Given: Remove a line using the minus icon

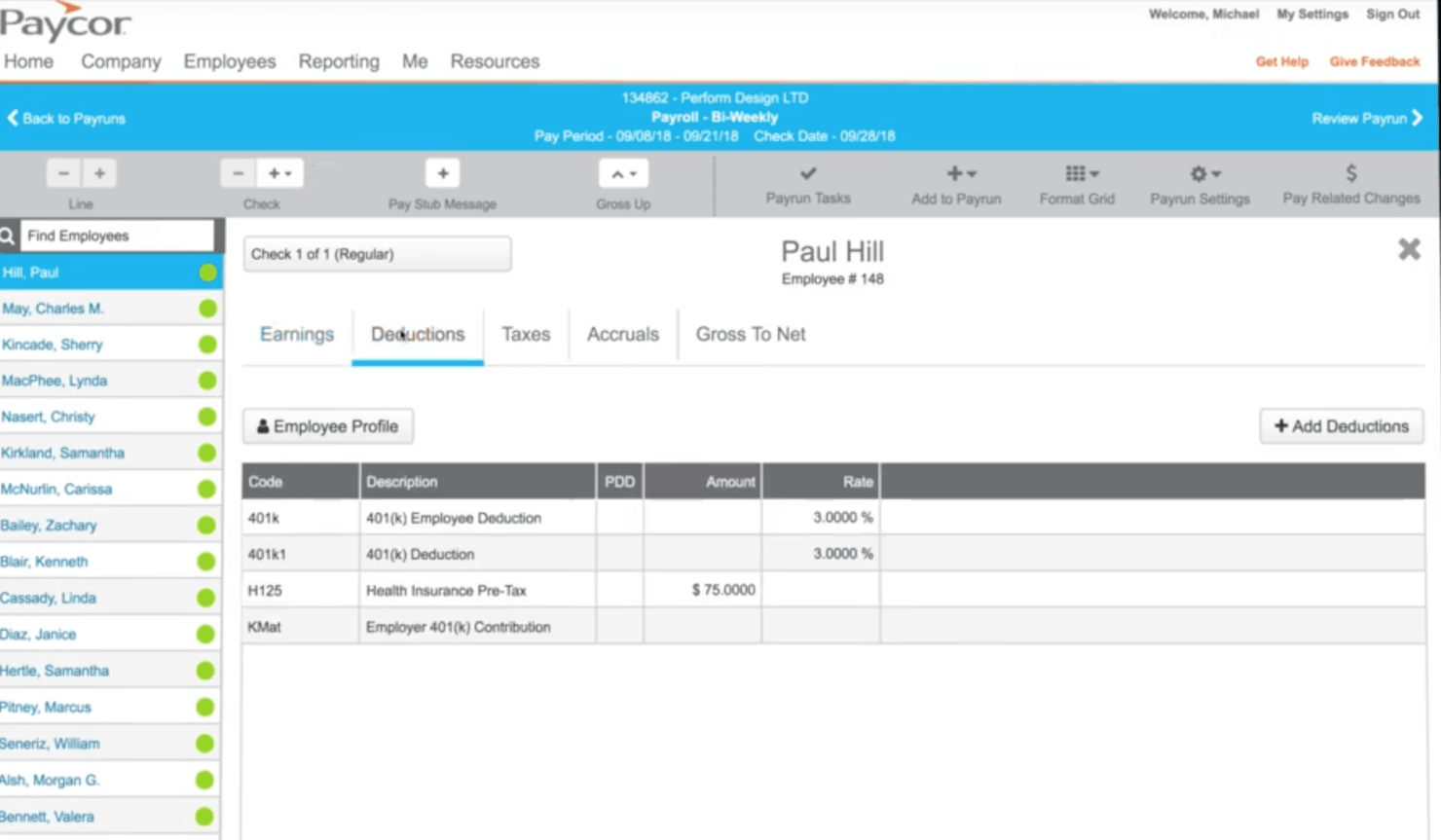Looking at the screenshot, I should point(63,173).
